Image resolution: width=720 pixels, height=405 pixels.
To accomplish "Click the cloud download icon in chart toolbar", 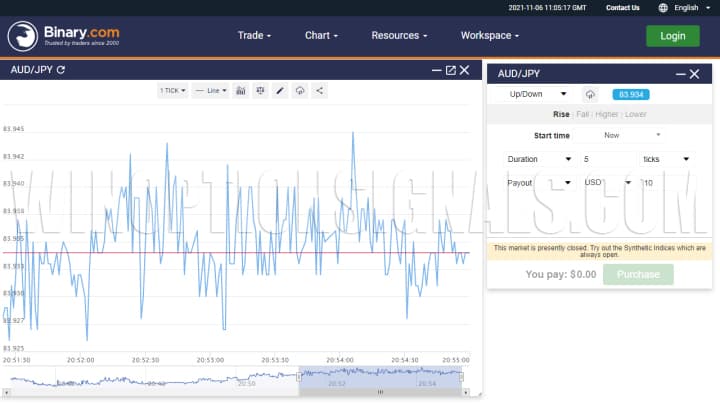I will tap(300, 90).
